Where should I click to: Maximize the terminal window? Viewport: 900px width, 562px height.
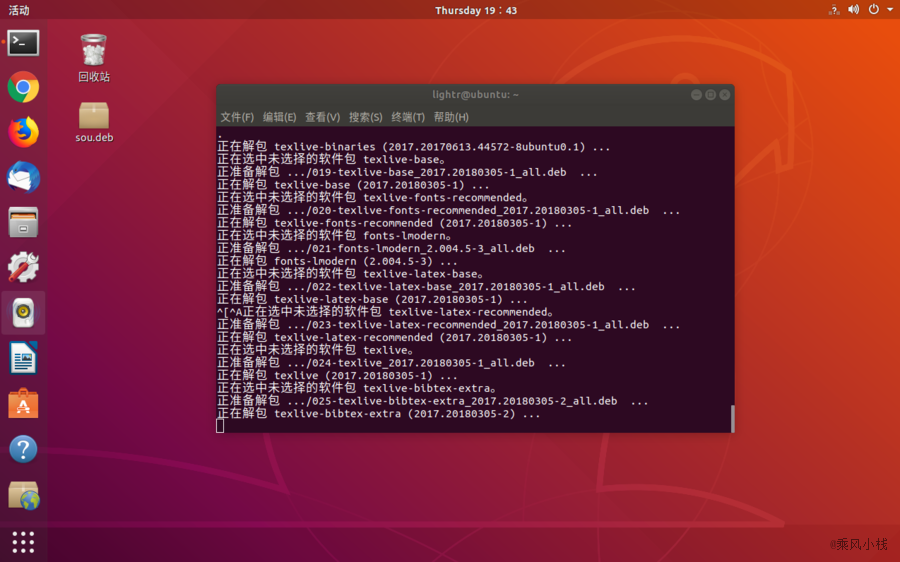pyautogui.click(x=711, y=95)
